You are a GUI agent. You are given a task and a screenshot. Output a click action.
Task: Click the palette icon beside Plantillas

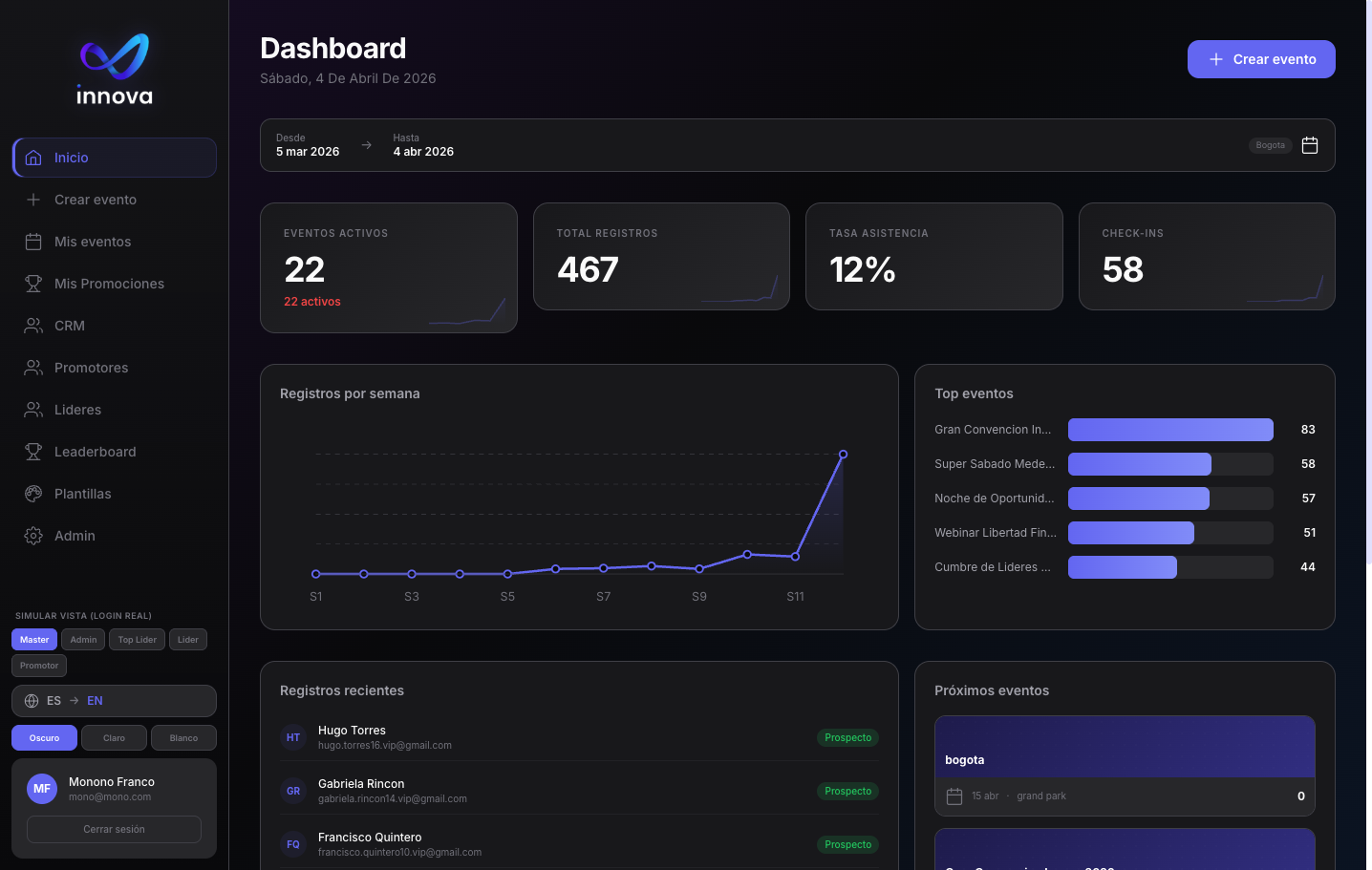click(33, 494)
